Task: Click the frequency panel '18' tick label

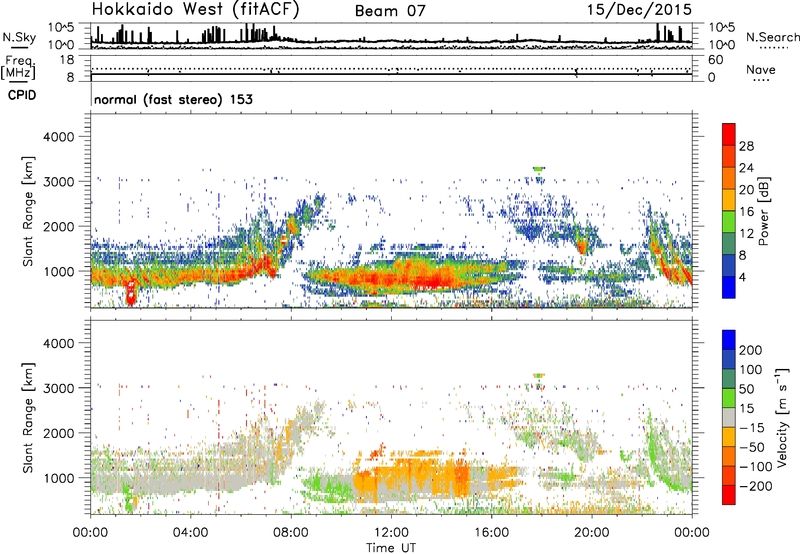Action: (x=68, y=60)
